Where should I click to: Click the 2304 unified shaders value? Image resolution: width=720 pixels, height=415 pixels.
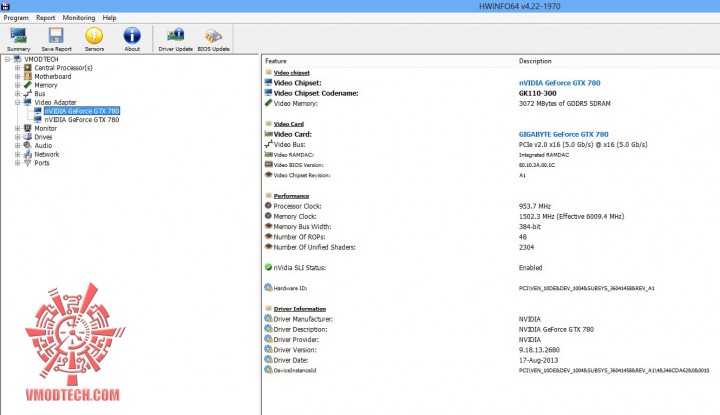(526, 247)
